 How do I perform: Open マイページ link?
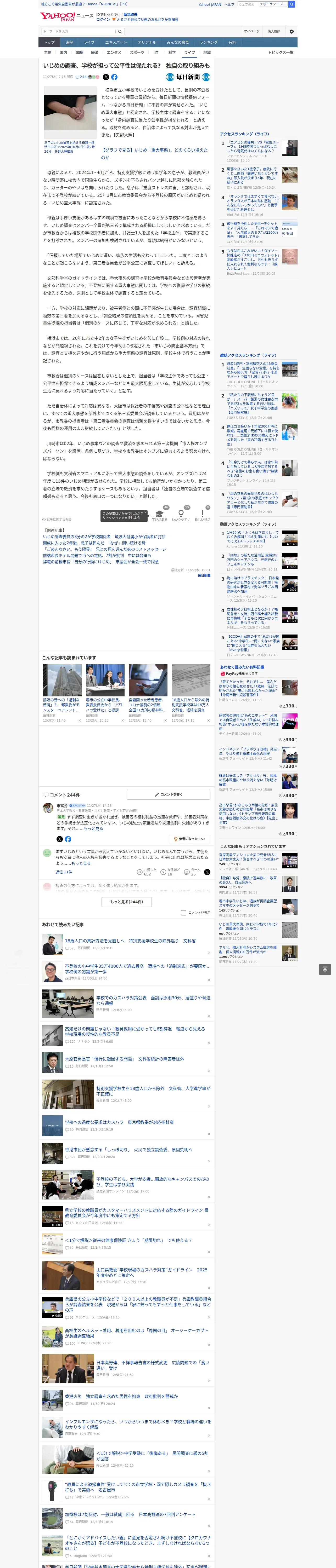click(x=251, y=31)
